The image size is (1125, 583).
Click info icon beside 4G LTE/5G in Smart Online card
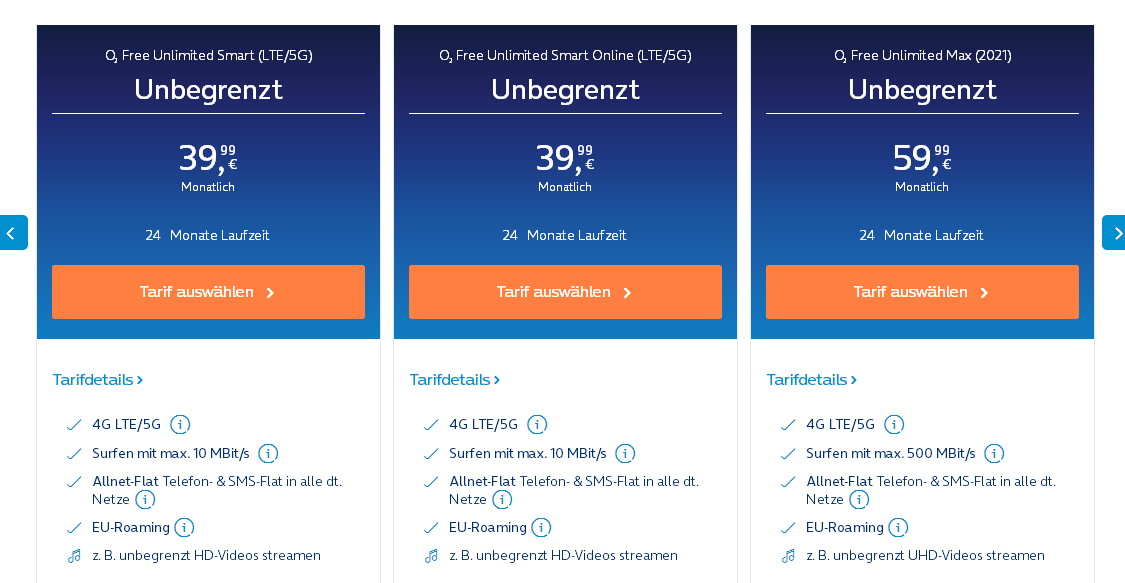point(537,425)
